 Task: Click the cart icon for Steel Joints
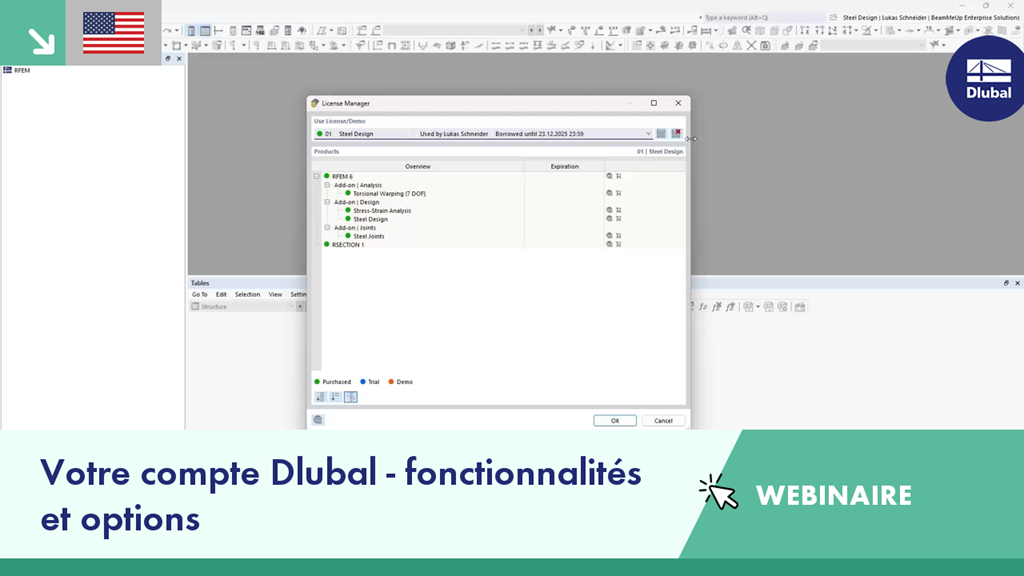618,236
